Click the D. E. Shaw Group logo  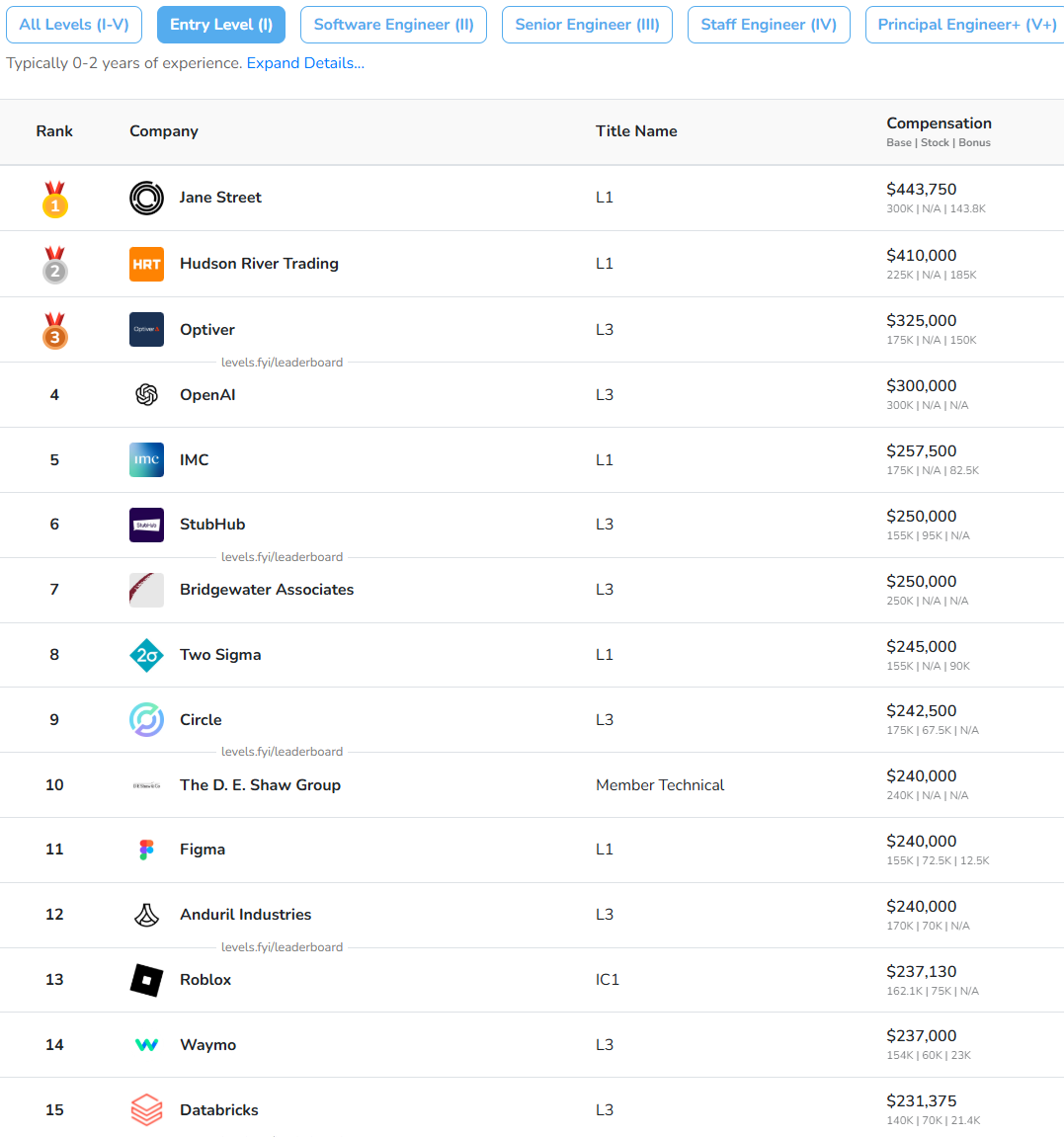click(146, 785)
